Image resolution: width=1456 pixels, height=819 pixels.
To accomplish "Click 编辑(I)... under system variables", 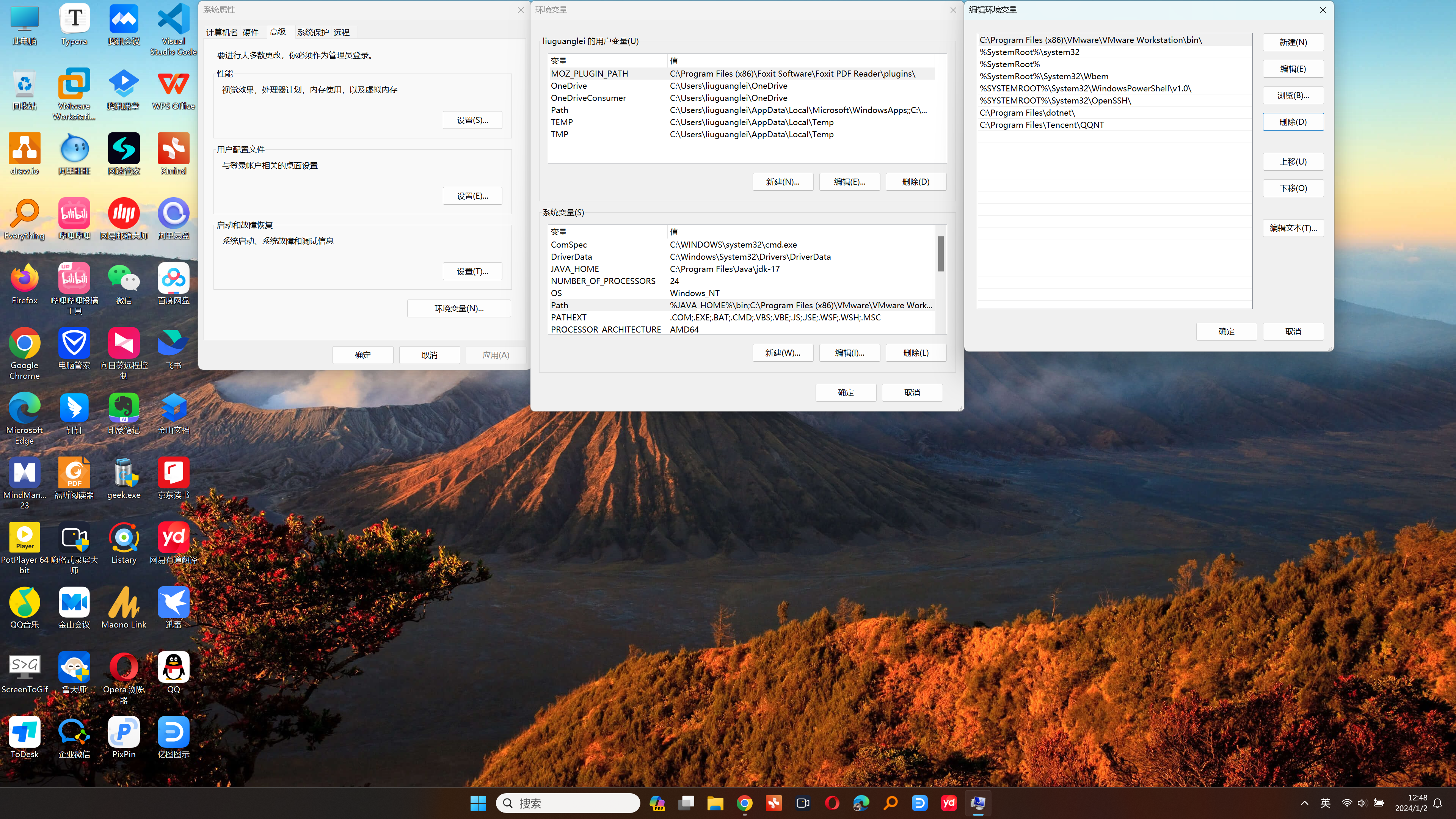I will tap(849, 353).
